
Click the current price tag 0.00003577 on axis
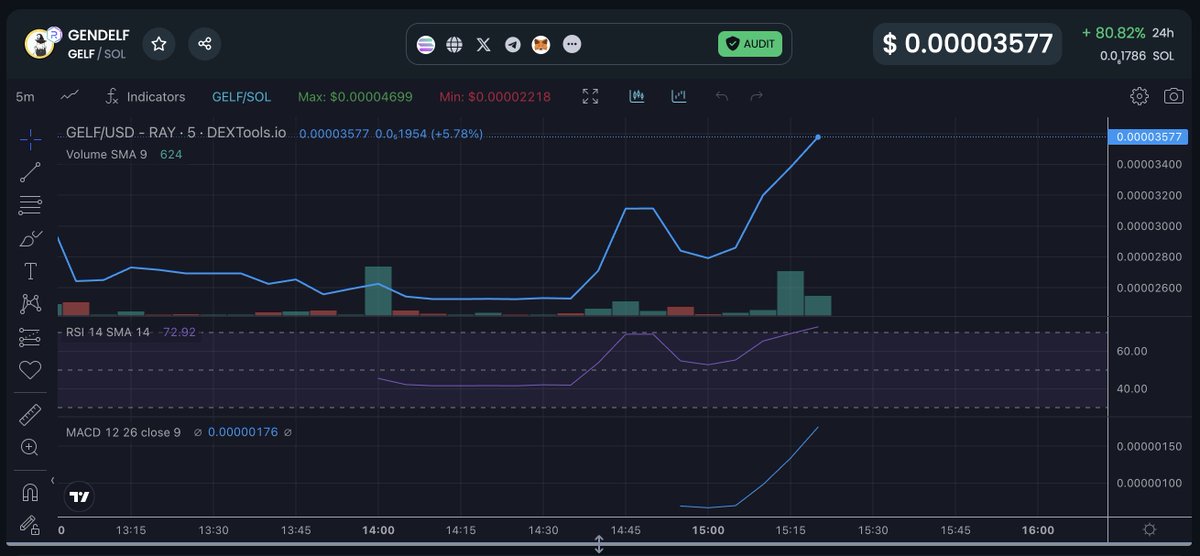click(x=1148, y=137)
